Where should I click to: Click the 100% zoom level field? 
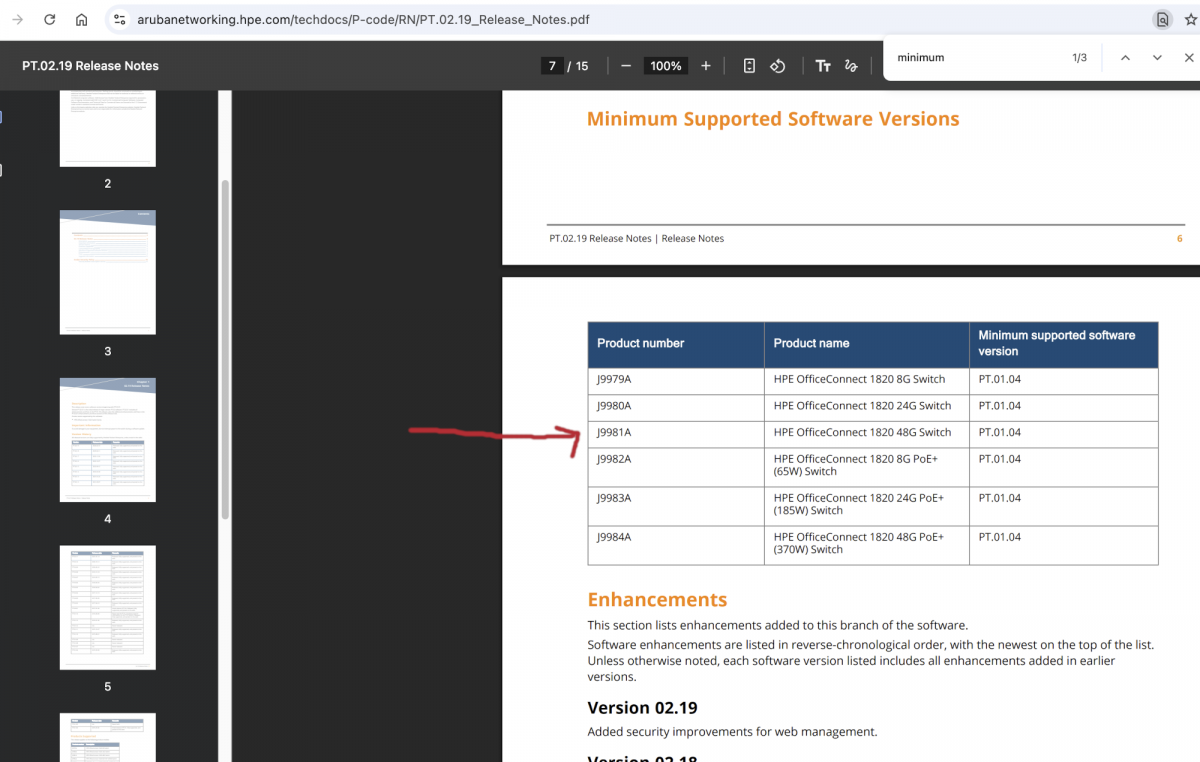coord(666,66)
